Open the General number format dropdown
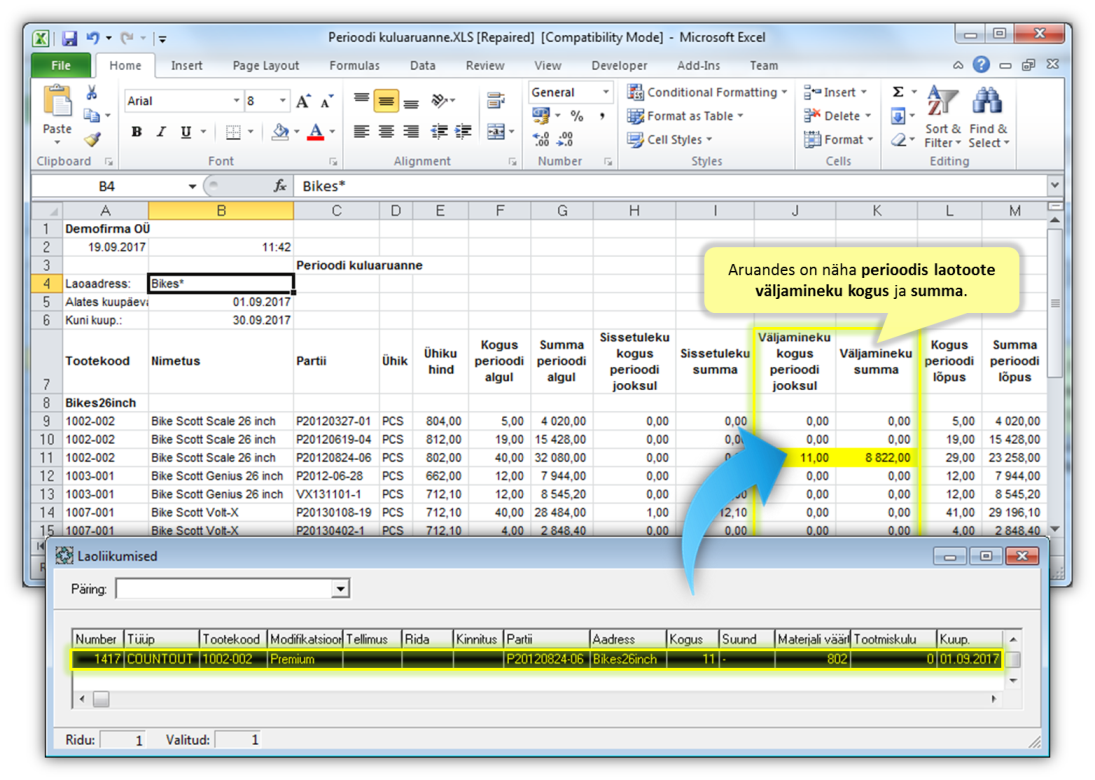This screenshot has height=780, width=1095. 605,92
